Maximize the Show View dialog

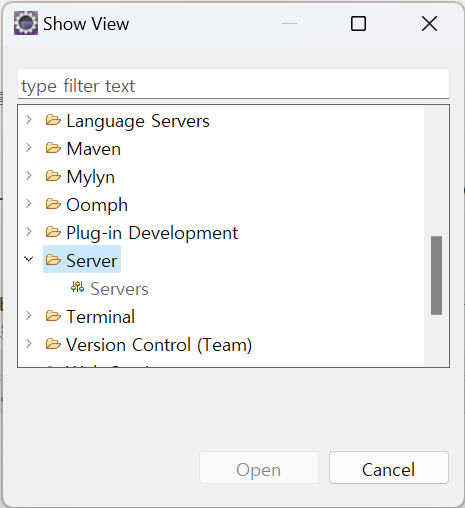(x=358, y=24)
